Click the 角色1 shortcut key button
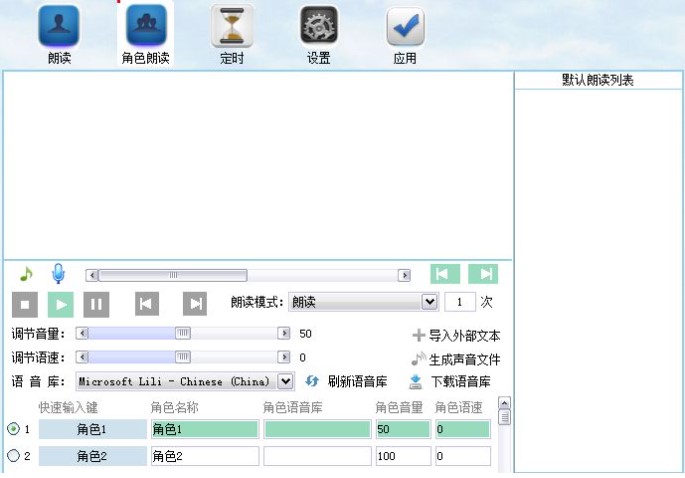685x478 pixels. pos(92,429)
